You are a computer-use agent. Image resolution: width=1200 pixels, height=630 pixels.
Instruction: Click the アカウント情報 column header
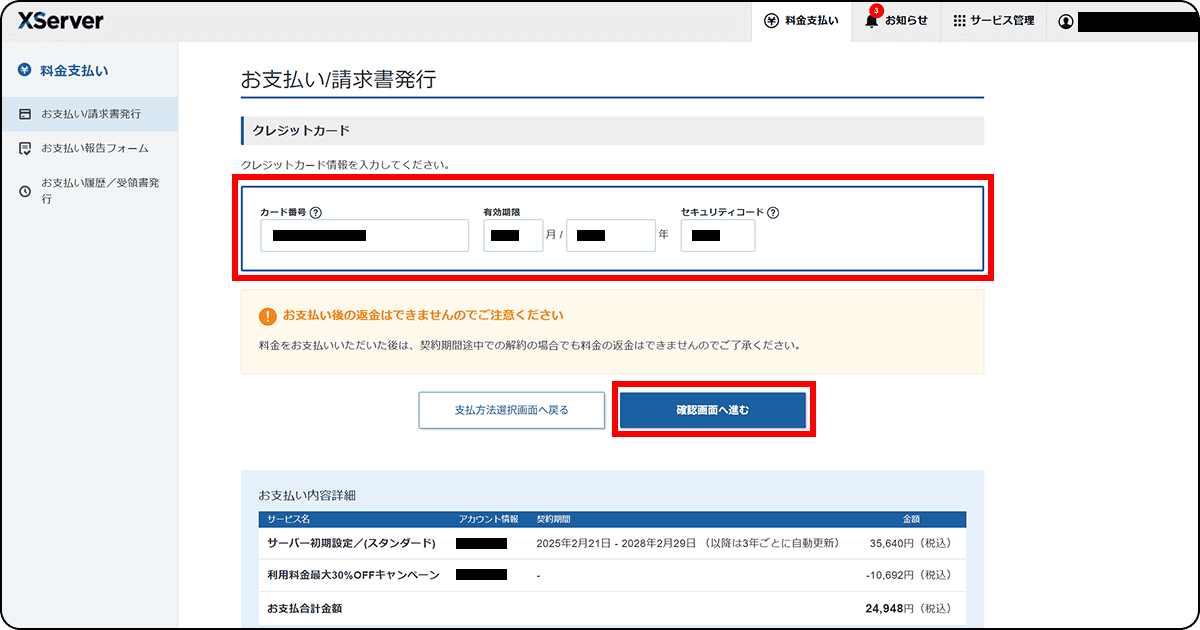pos(488,519)
